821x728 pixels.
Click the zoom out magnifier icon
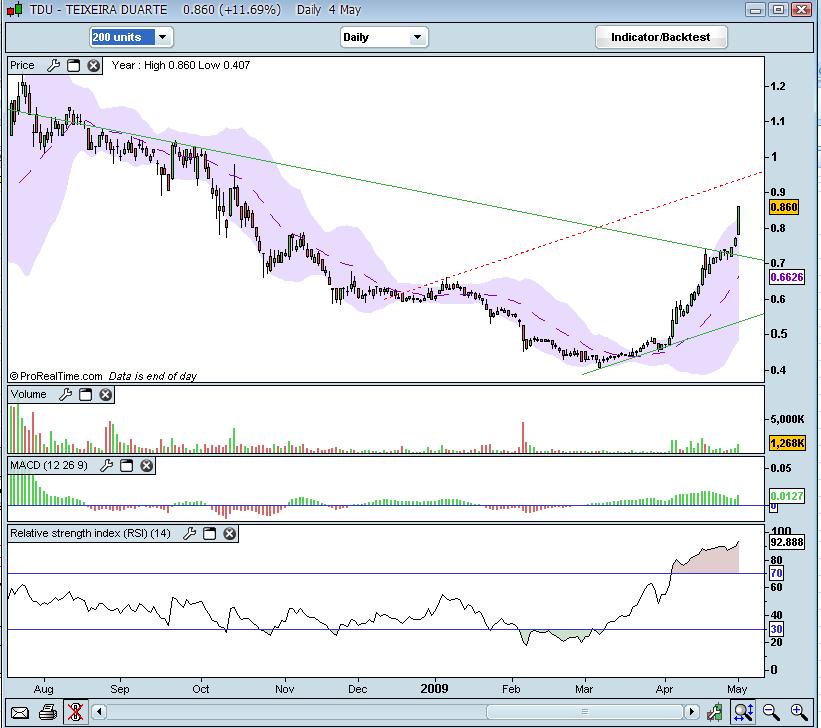[771, 712]
